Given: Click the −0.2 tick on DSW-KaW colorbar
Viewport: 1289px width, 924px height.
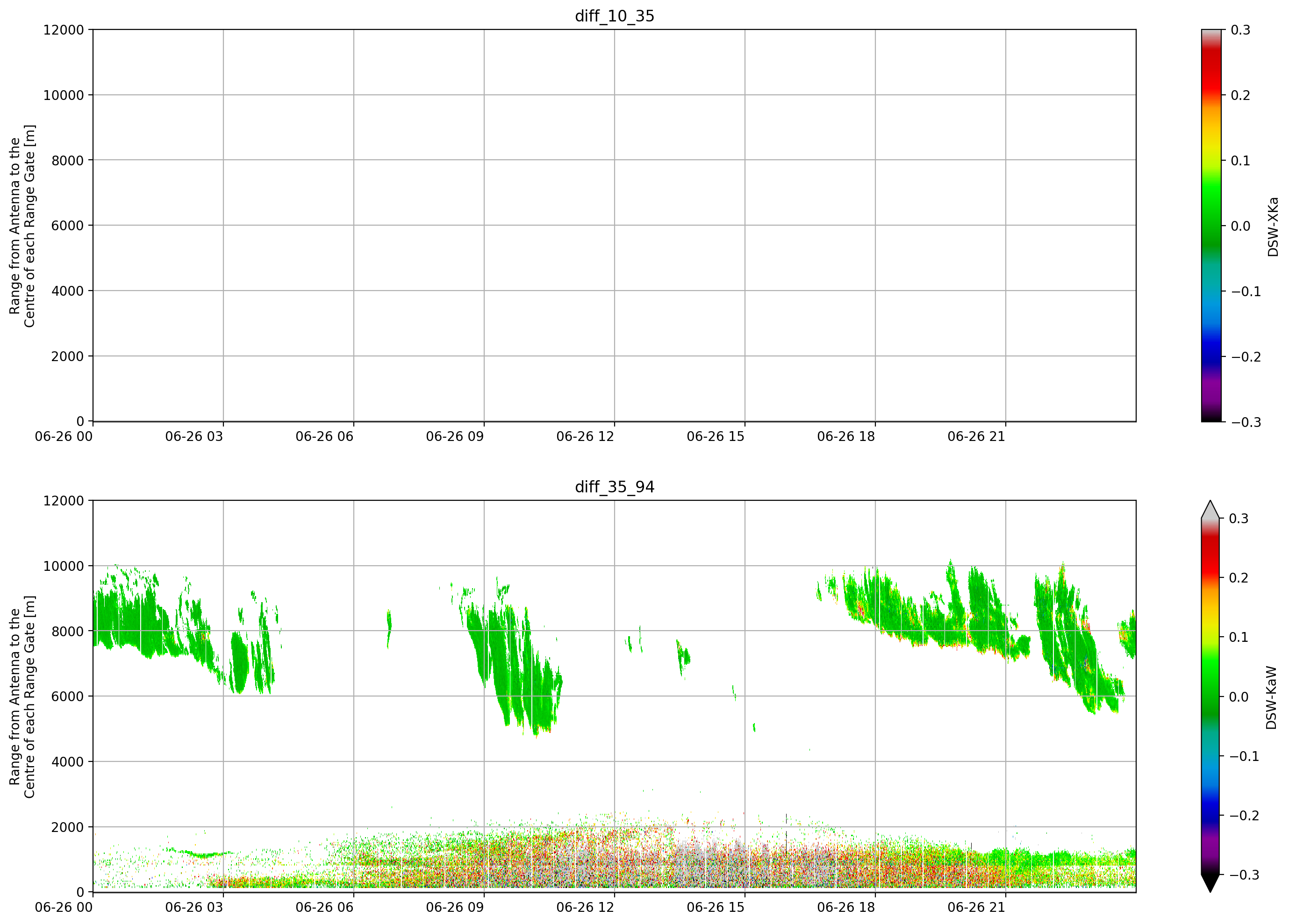Looking at the screenshot, I should pos(1245,815).
